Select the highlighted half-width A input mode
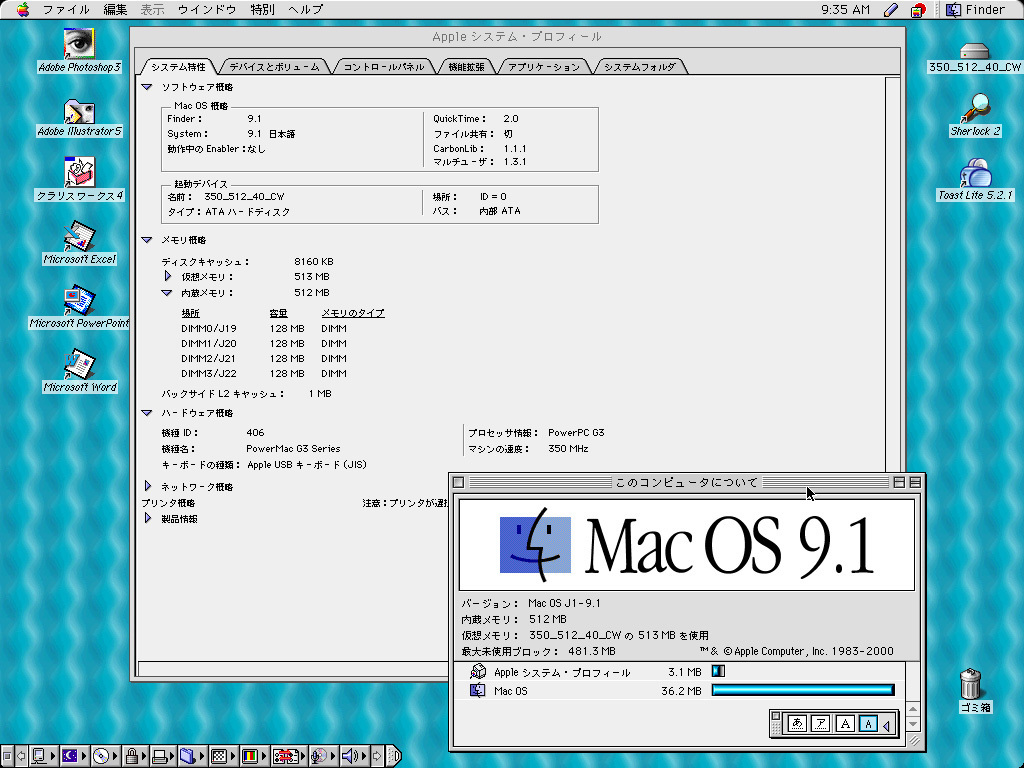Image resolution: width=1024 pixels, height=768 pixels. 868,724
